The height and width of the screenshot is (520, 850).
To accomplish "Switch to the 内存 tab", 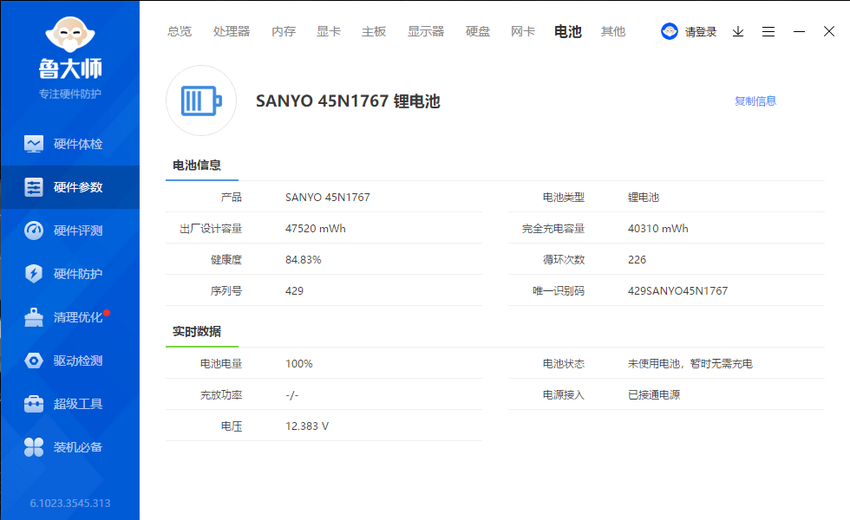I will coord(284,31).
